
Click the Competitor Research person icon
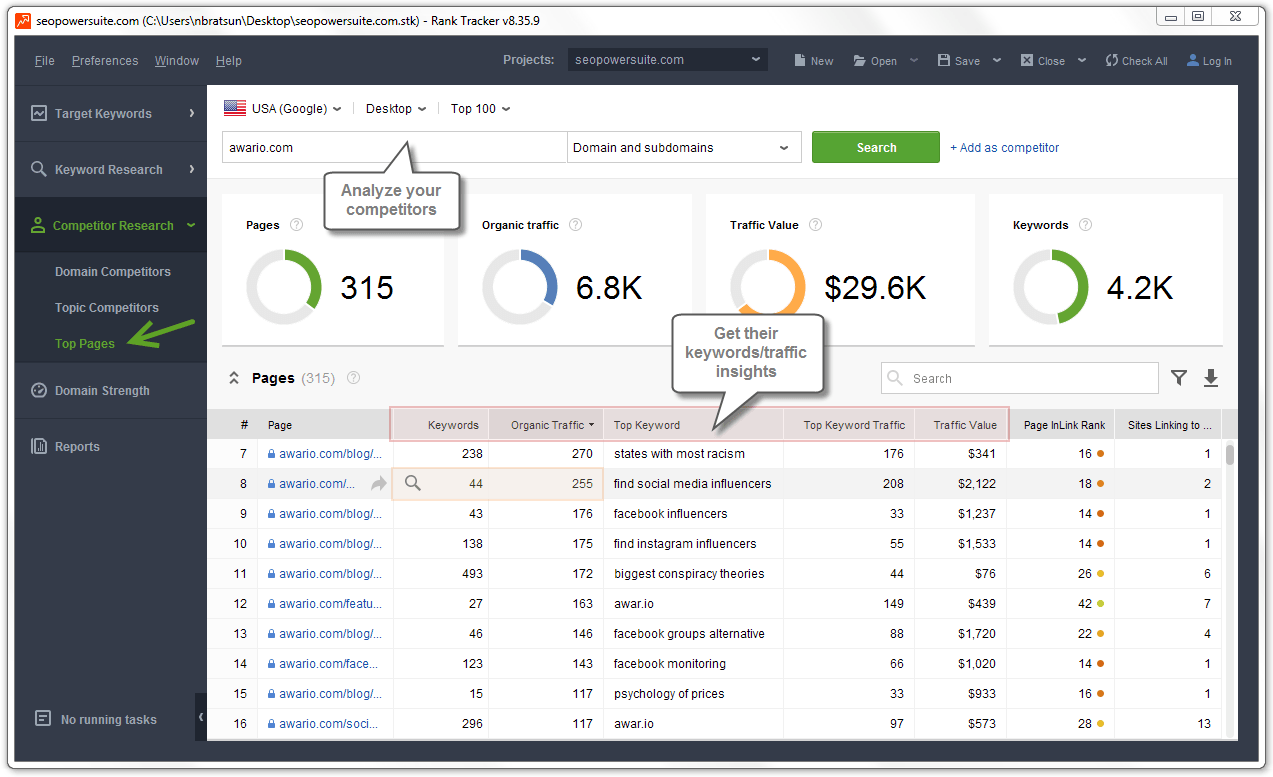tap(38, 225)
